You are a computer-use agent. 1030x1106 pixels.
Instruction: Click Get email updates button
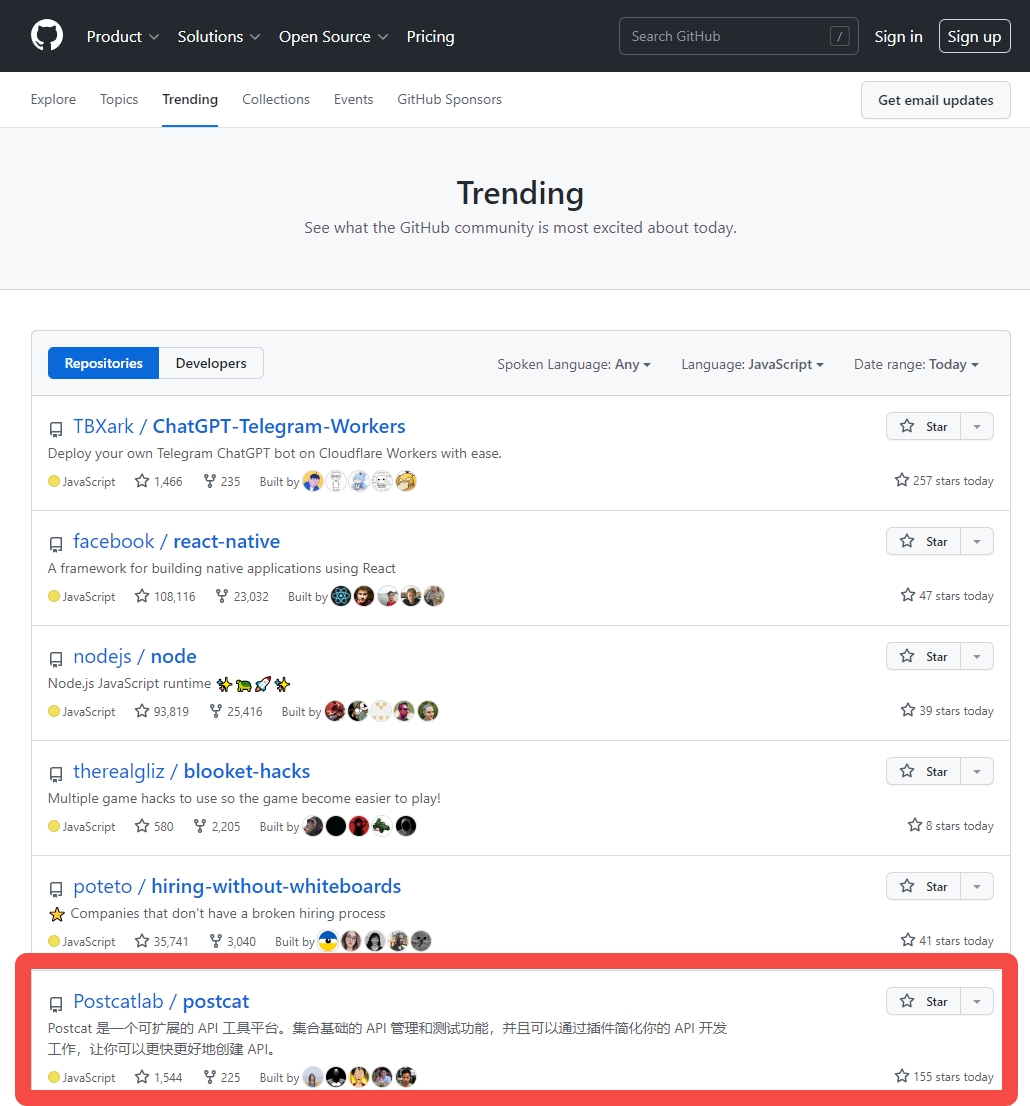(x=935, y=100)
